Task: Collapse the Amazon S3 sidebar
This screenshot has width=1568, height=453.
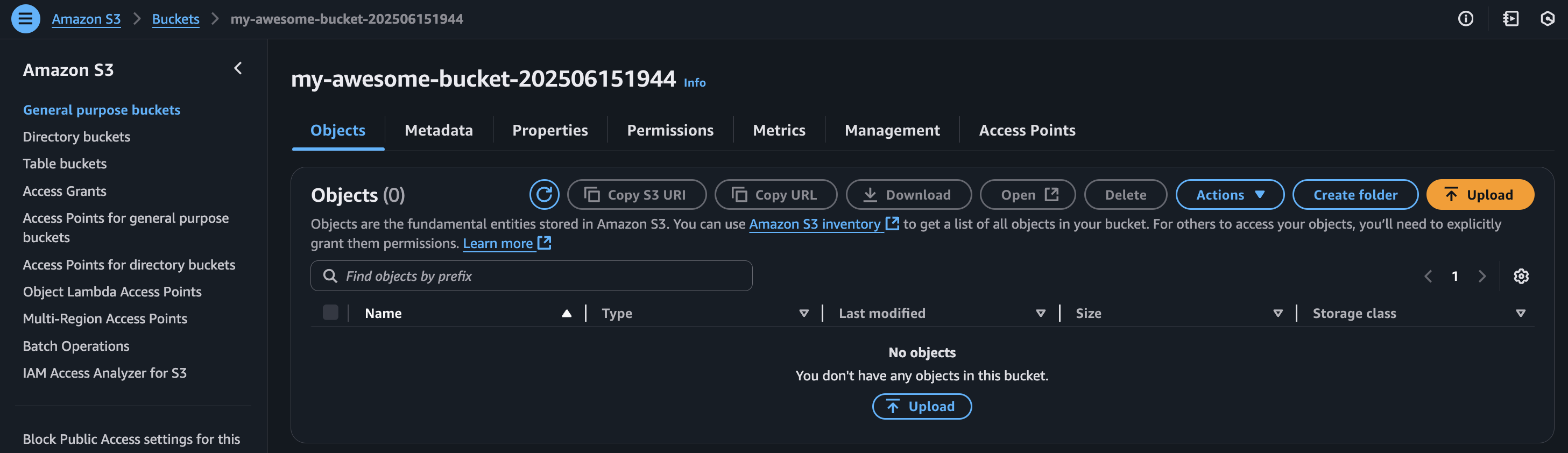Action: (x=238, y=68)
